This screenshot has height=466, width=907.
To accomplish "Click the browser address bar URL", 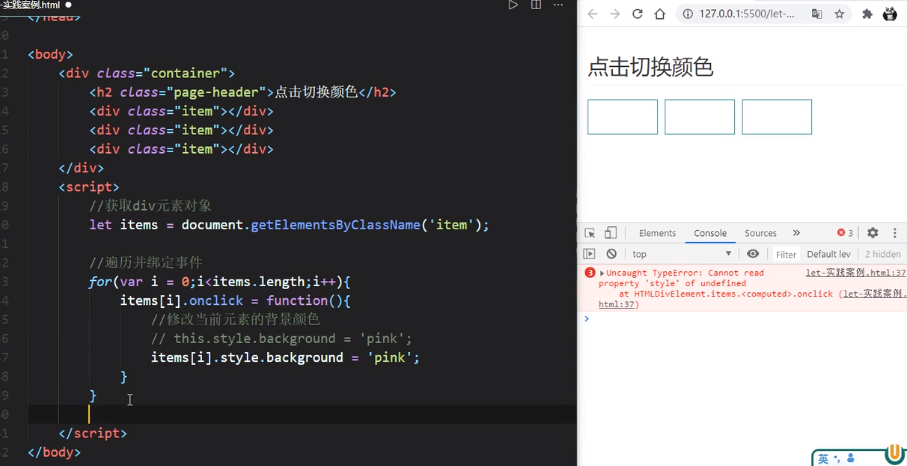I will click(747, 14).
